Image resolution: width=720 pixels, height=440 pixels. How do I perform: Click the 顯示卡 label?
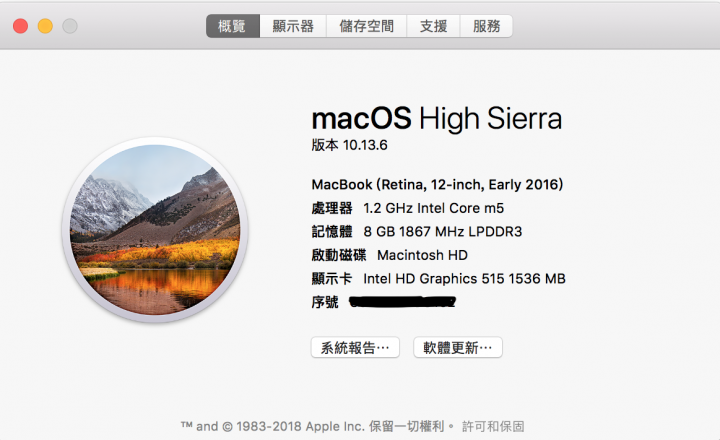[x=332, y=279]
